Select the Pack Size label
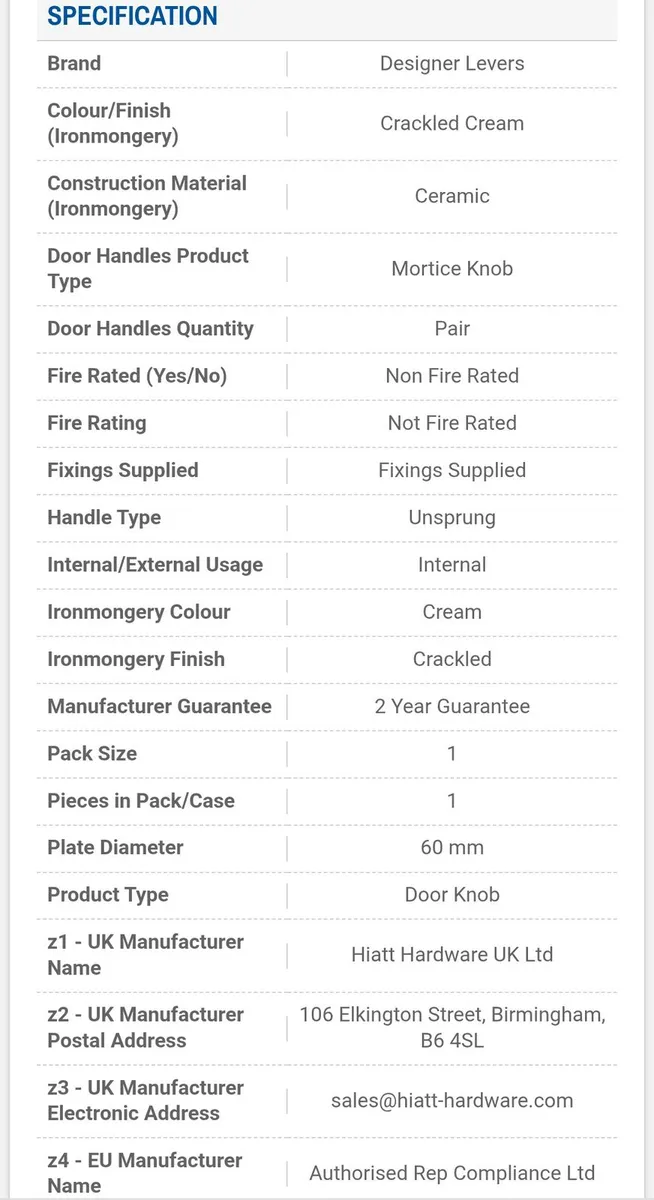The height and width of the screenshot is (1200, 654). point(92,753)
